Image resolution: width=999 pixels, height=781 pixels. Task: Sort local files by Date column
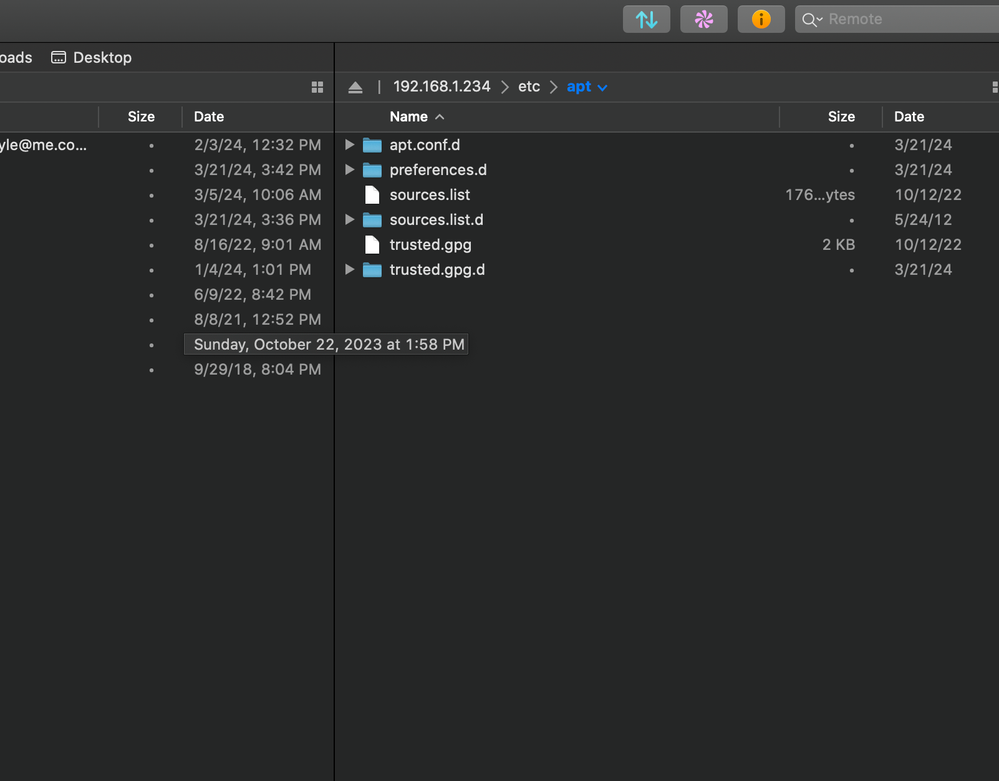tap(209, 117)
